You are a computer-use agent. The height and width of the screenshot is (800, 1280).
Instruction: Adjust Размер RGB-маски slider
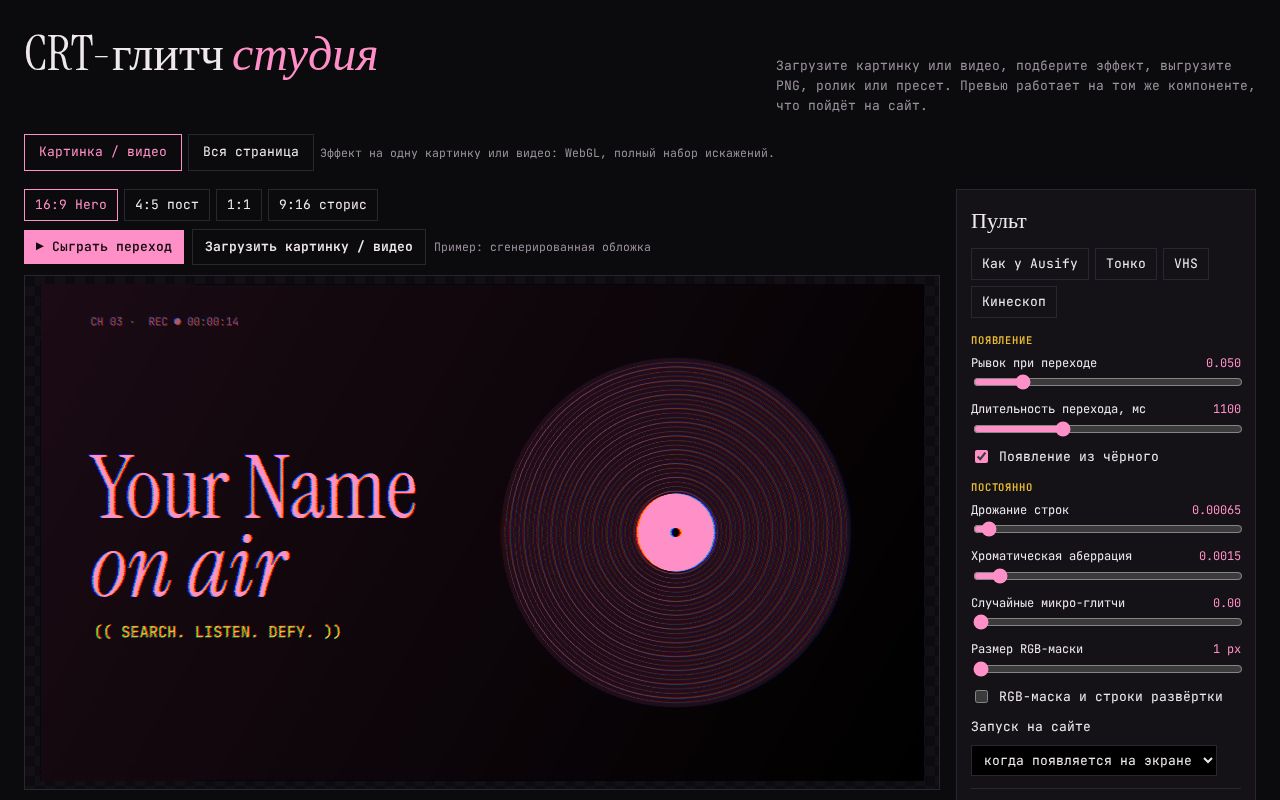tap(1108, 669)
